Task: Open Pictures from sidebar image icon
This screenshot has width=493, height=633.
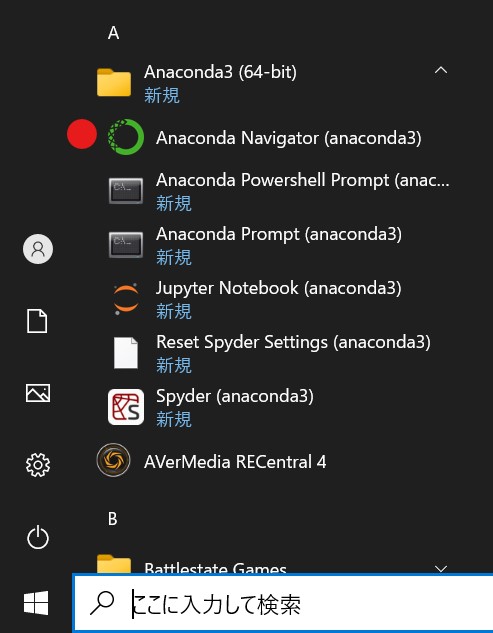Action: 38,393
